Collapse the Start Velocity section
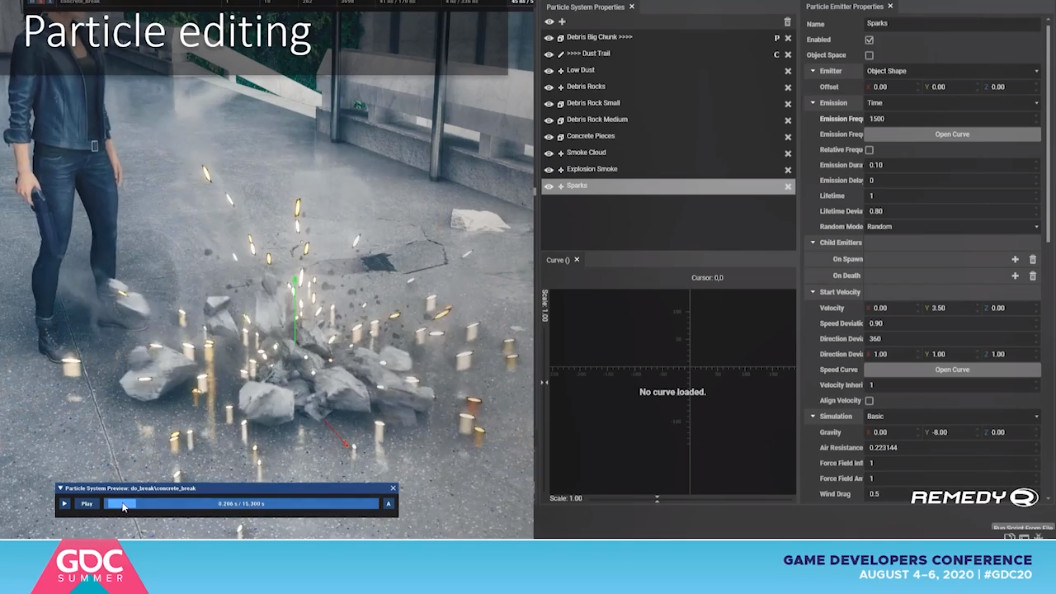 coord(813,292)
